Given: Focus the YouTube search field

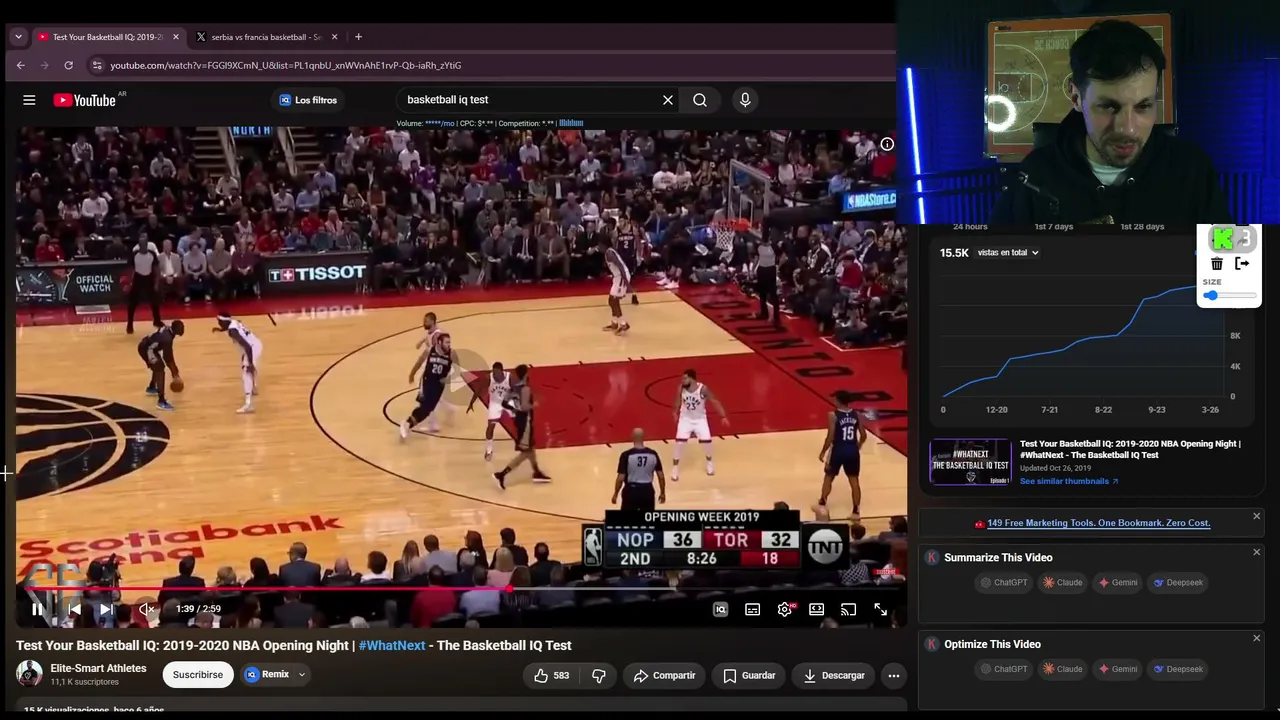Looking at the screenshot, I should (528, 100).
